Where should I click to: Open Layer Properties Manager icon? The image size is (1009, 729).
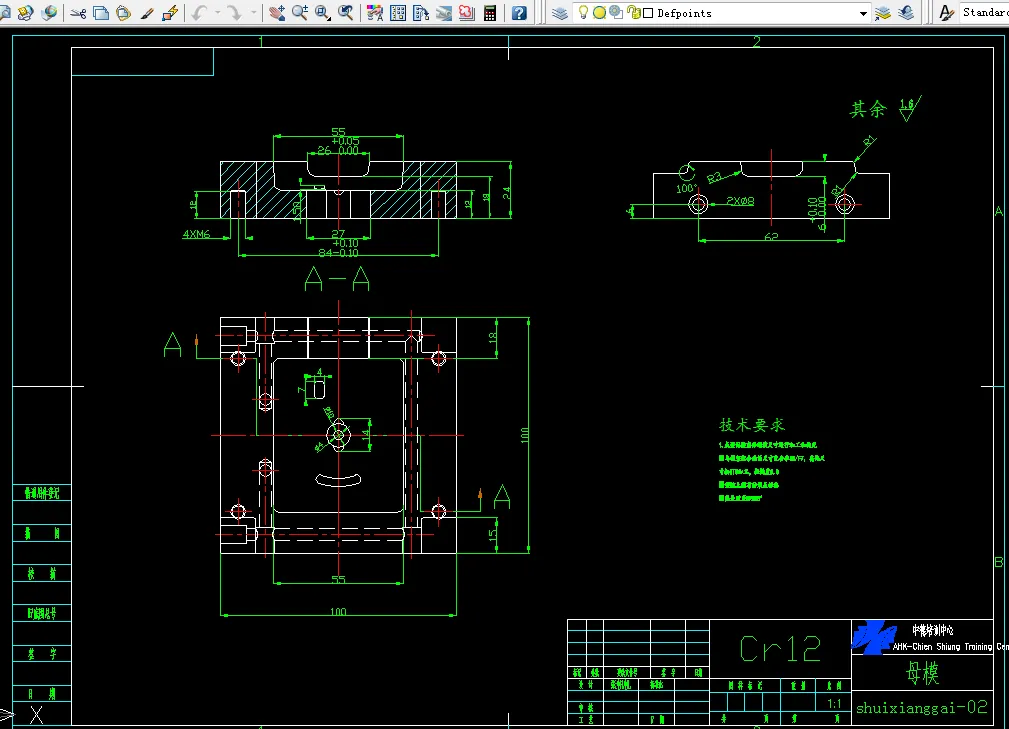[x=560, y=13]
